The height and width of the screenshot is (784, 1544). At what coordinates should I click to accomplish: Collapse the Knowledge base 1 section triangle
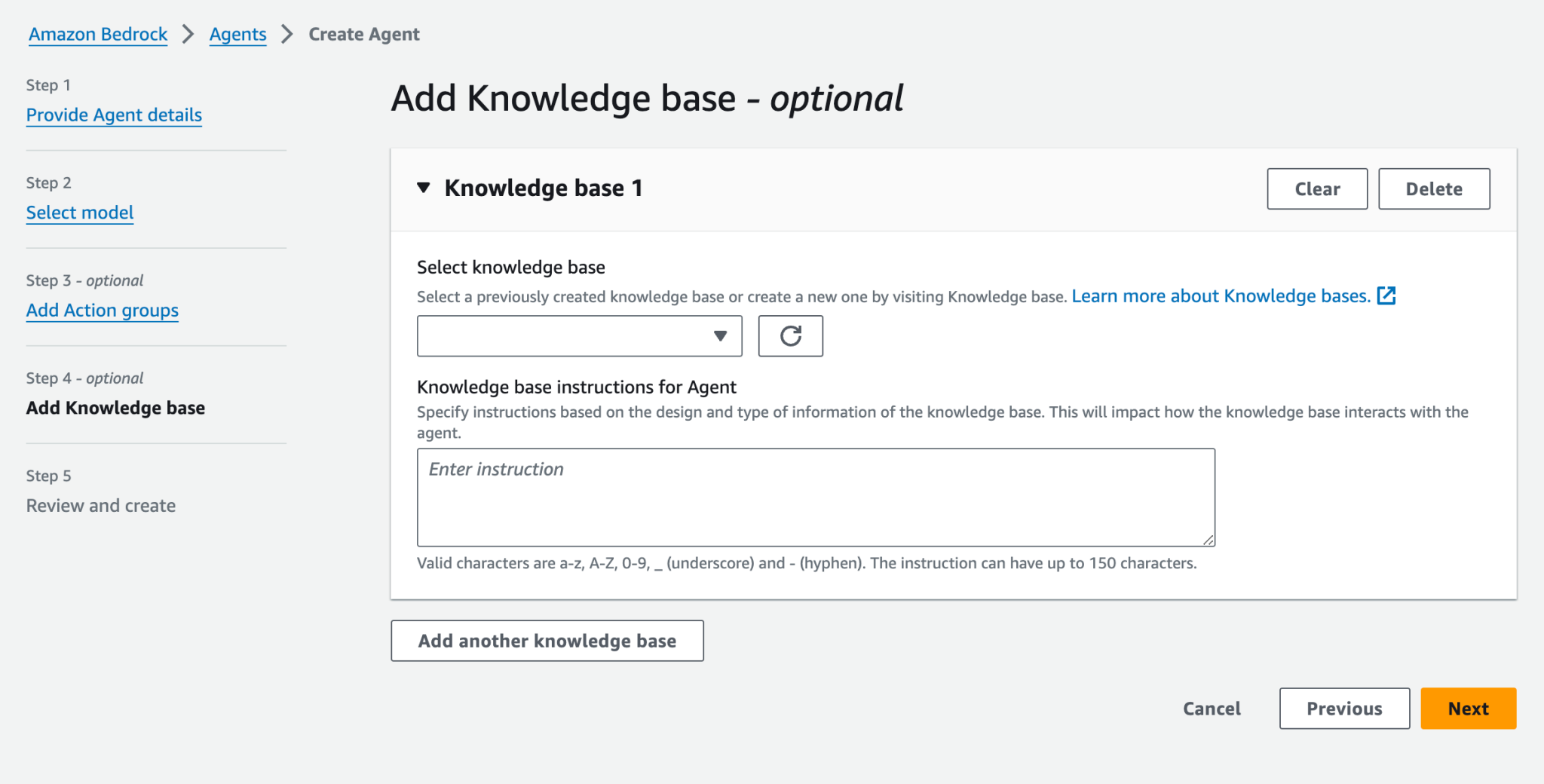pyautogui.click(x=424, y=188)
